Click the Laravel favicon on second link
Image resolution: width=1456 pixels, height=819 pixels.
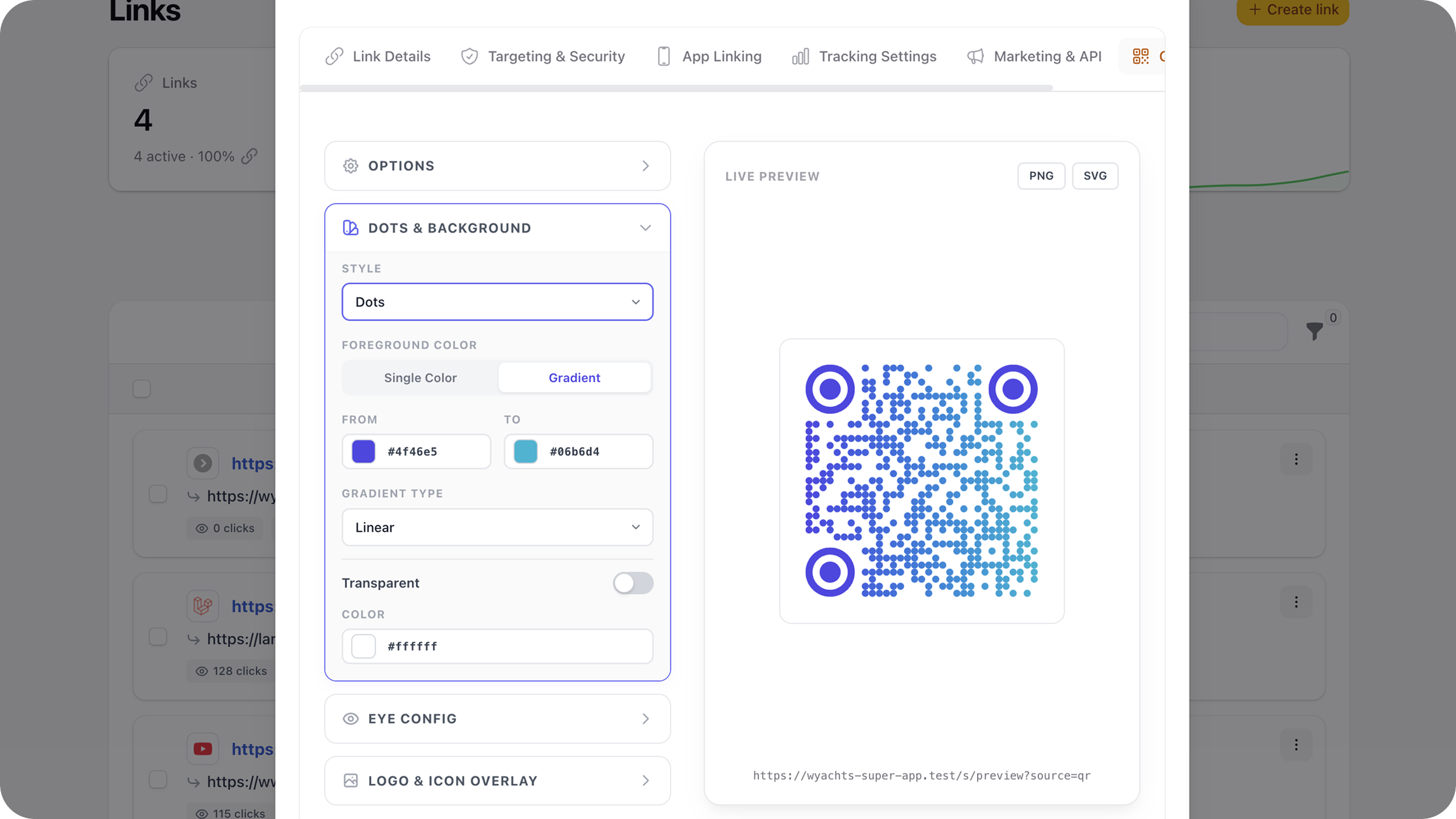[202, 606]
